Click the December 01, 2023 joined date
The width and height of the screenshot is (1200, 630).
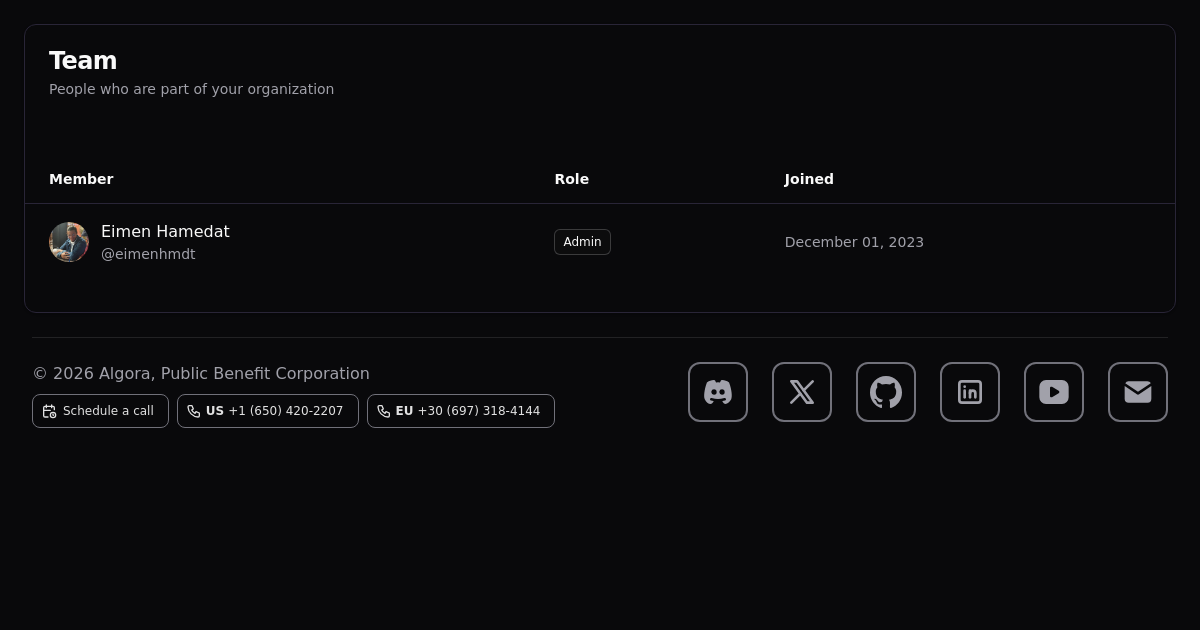(x=854, y=242)
